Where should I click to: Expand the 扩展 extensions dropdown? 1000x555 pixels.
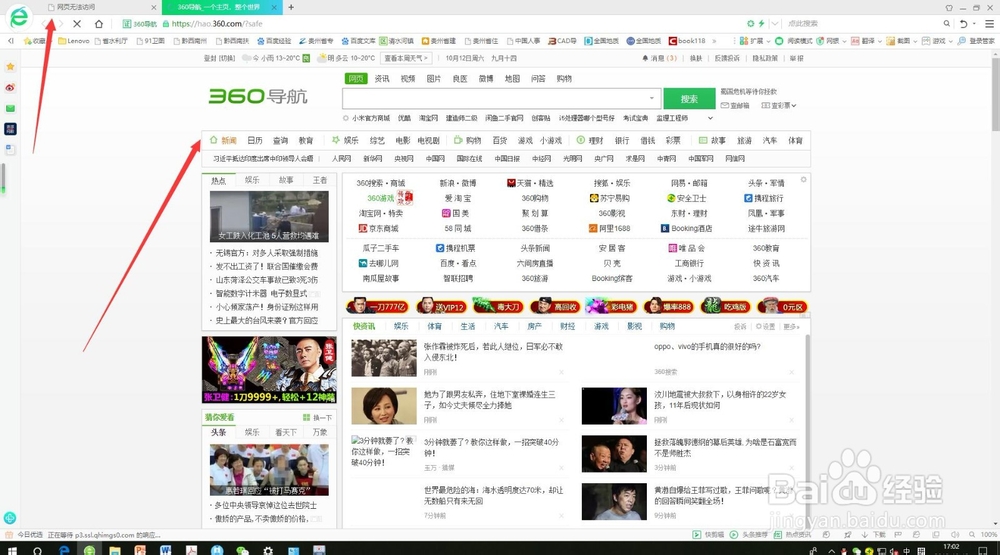[x=767, y=41]
